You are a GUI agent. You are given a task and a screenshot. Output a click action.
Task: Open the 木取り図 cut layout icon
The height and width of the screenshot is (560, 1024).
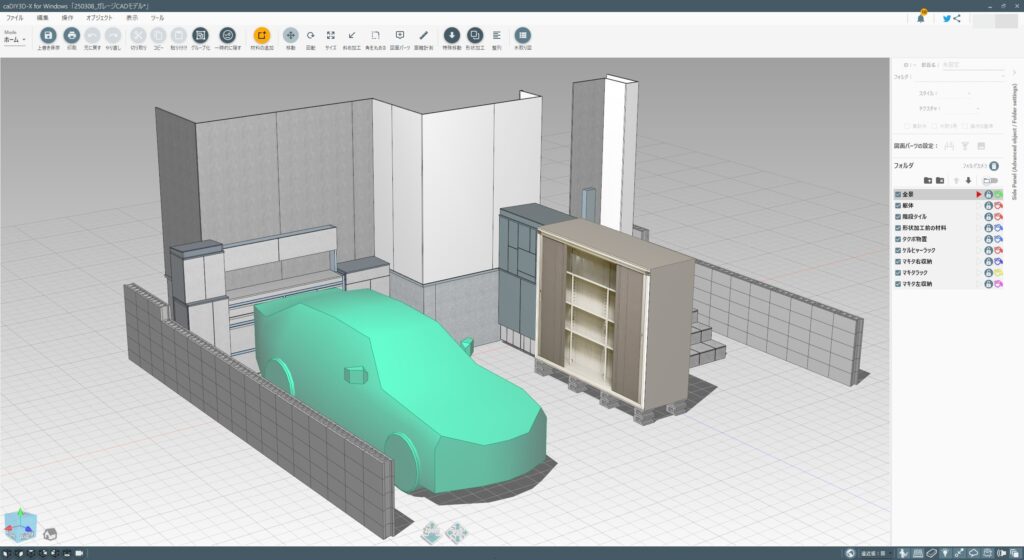tap(522, 35)
